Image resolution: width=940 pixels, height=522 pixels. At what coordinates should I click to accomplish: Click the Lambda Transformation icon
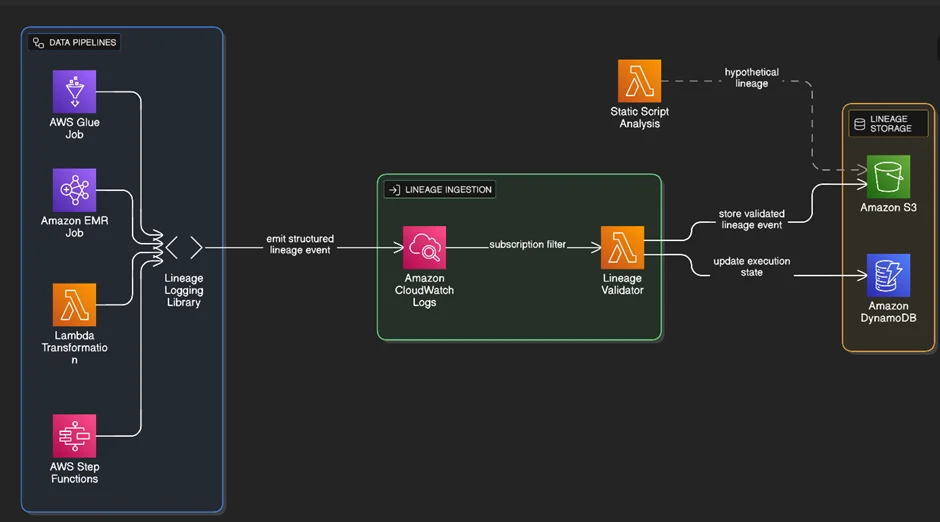74,304
